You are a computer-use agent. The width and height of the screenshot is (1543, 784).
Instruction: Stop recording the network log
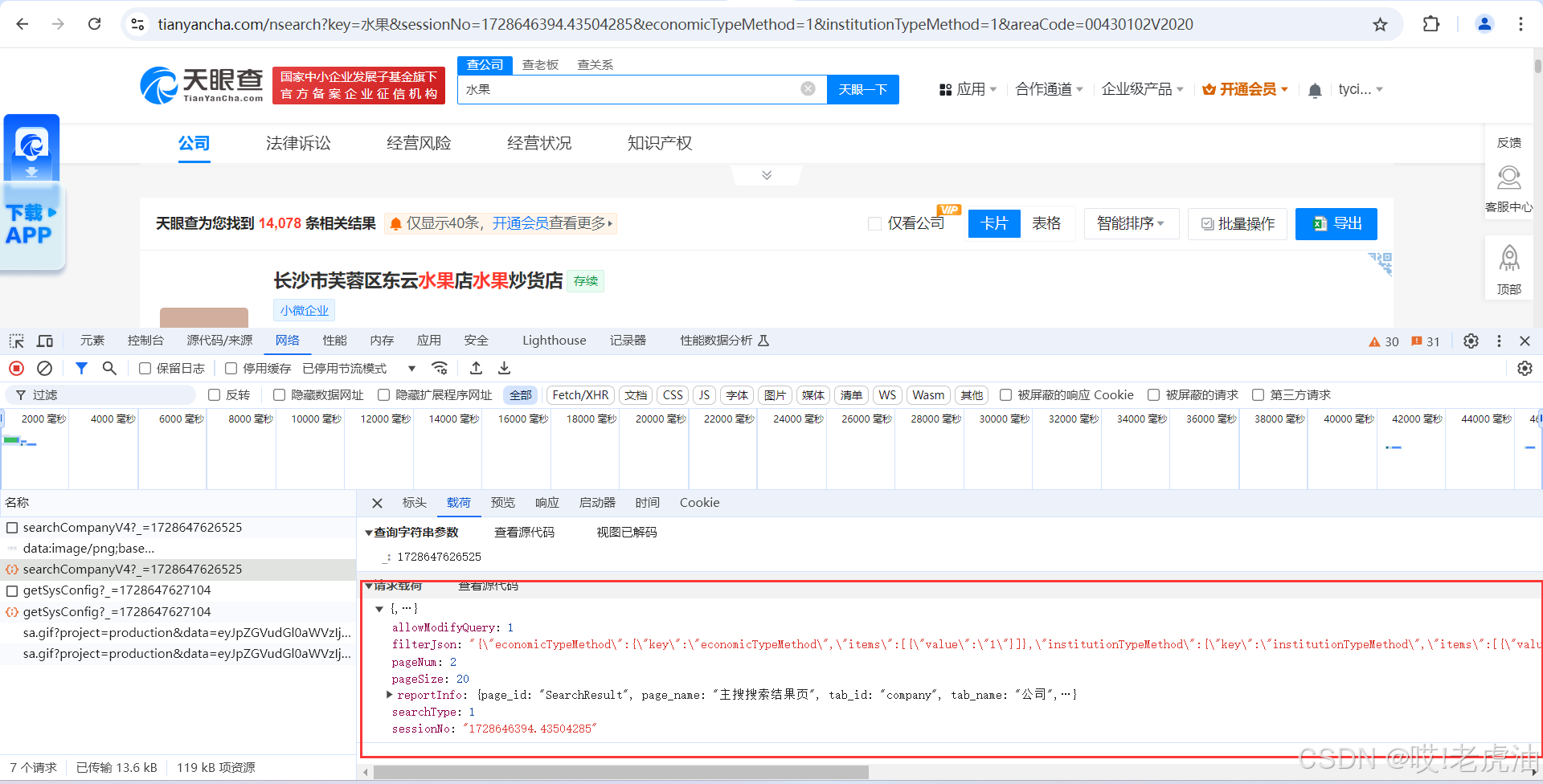coord(16,368)
